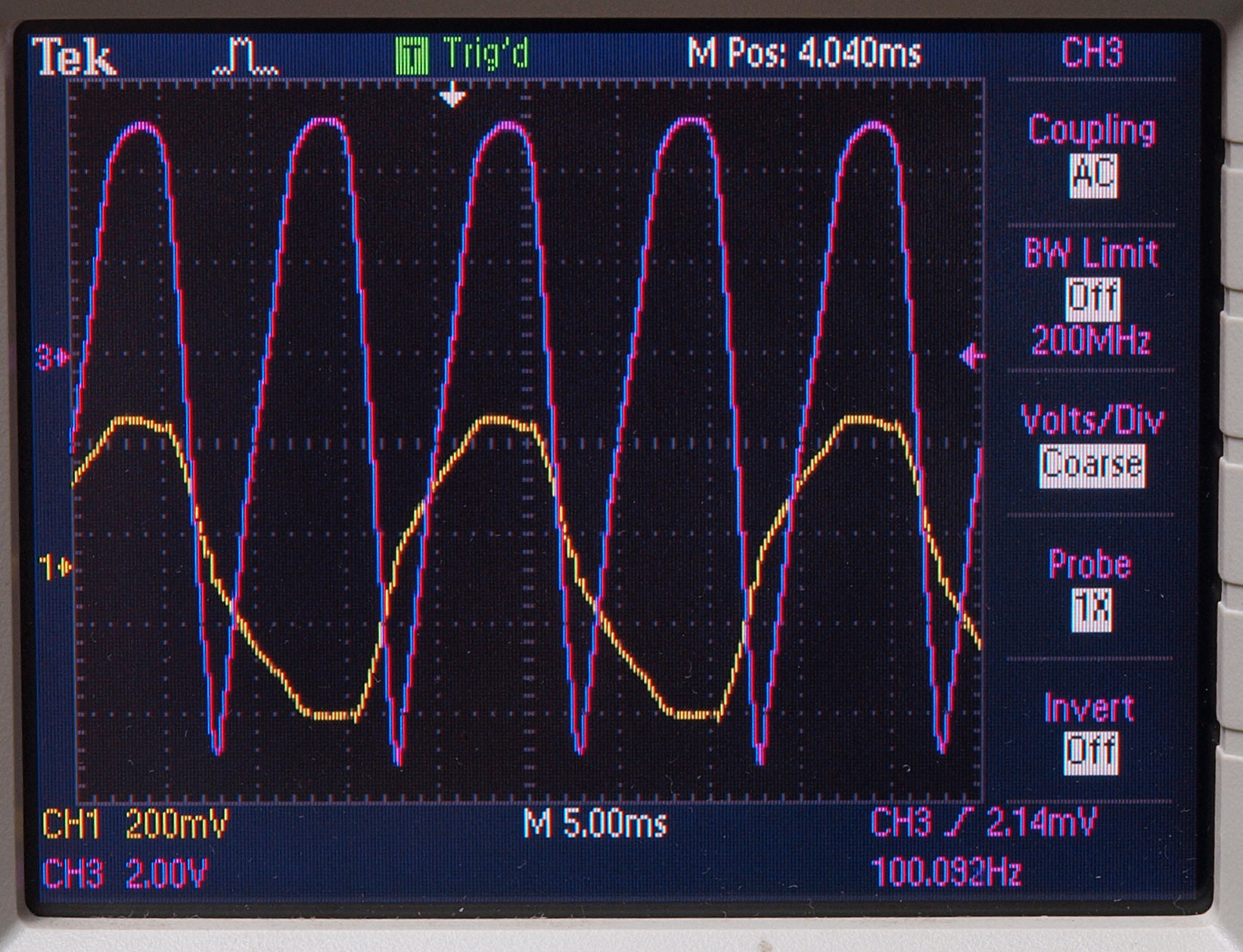Image resolution: width=1243 pixels, height=952 pixels.
Task: Click the Tek logo in the corner
Action: pyautogui.click(x=74, y=57)
